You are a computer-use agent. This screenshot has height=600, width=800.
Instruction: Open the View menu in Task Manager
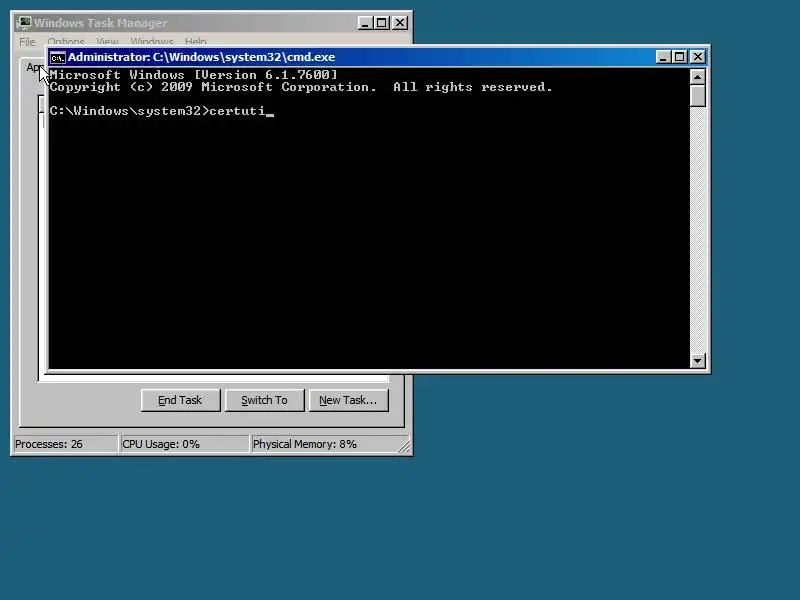coord(107,41)
